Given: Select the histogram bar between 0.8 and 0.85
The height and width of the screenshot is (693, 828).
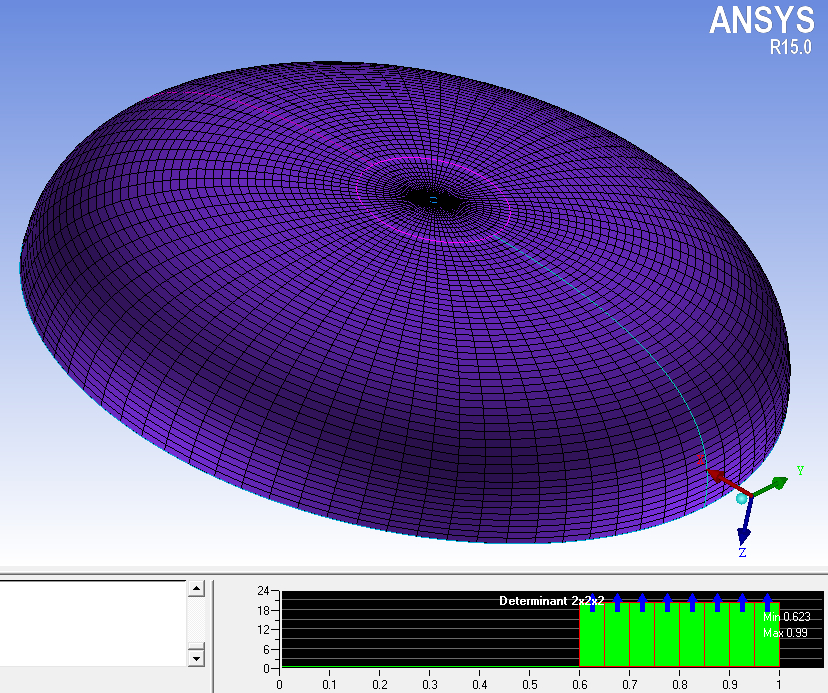Looking at the screenshot, I should [692, 640].
